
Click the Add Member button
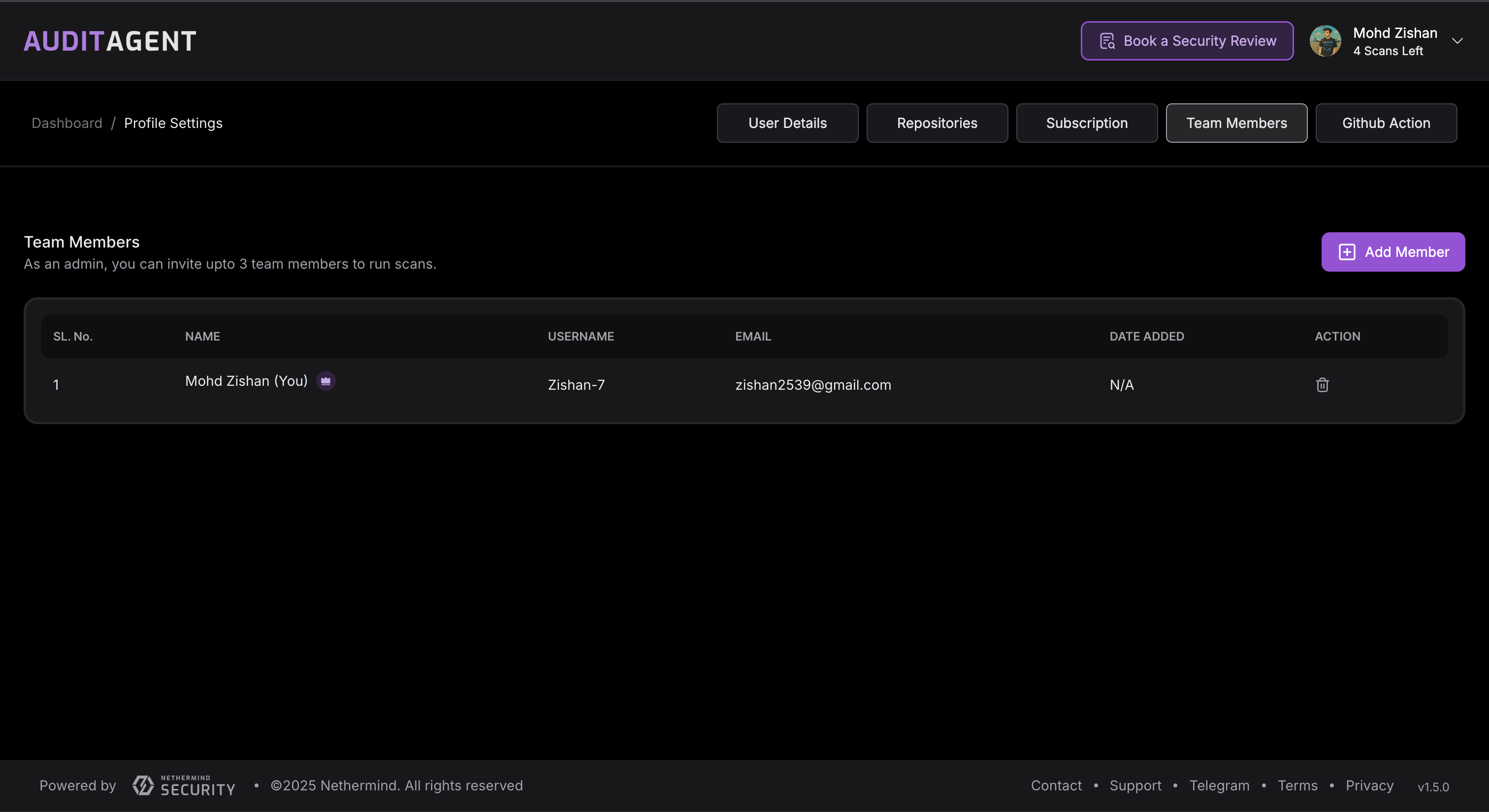tap(1393, 252)
